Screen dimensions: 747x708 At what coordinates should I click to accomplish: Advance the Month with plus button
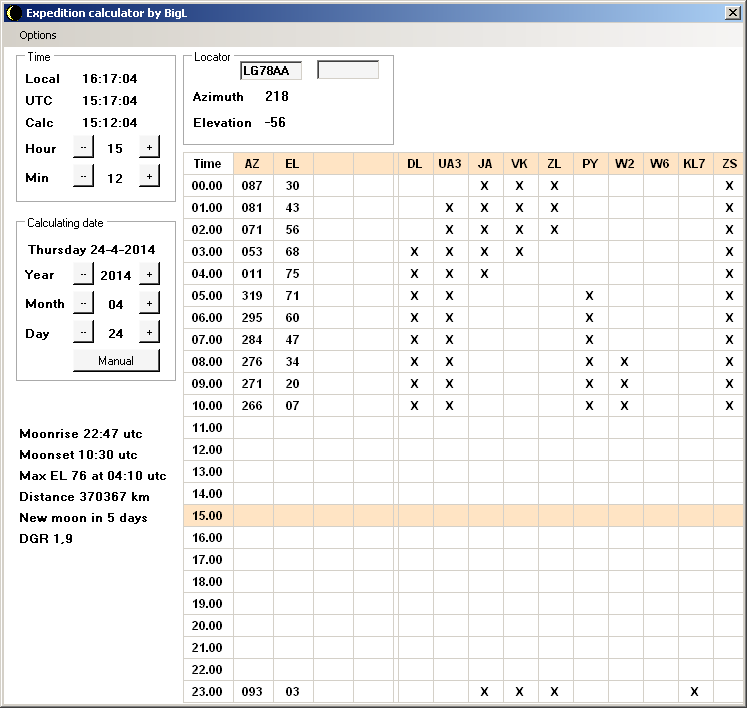[149, 303]
